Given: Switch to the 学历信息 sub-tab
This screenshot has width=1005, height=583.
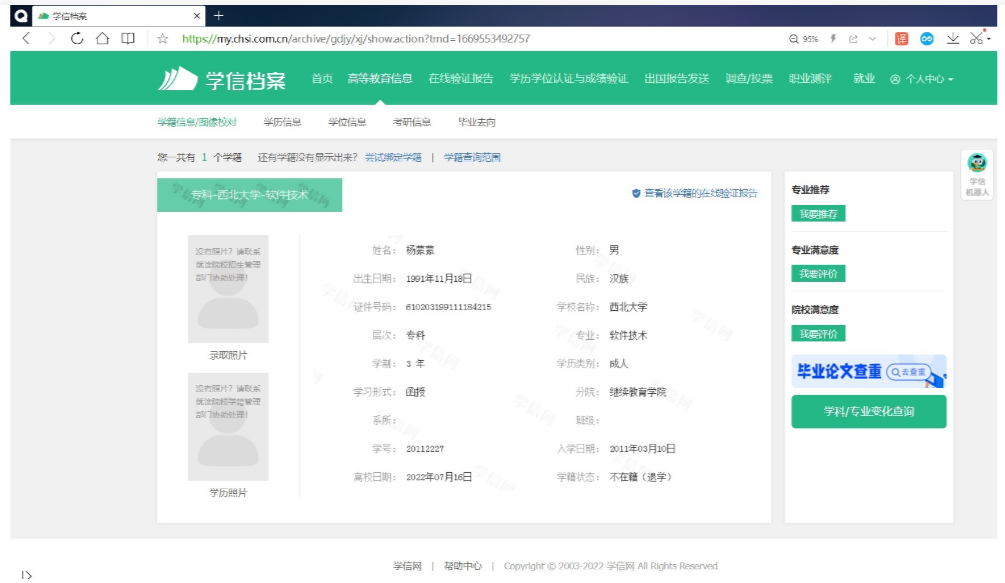Looking at the screenshot, I should (283, 122).
